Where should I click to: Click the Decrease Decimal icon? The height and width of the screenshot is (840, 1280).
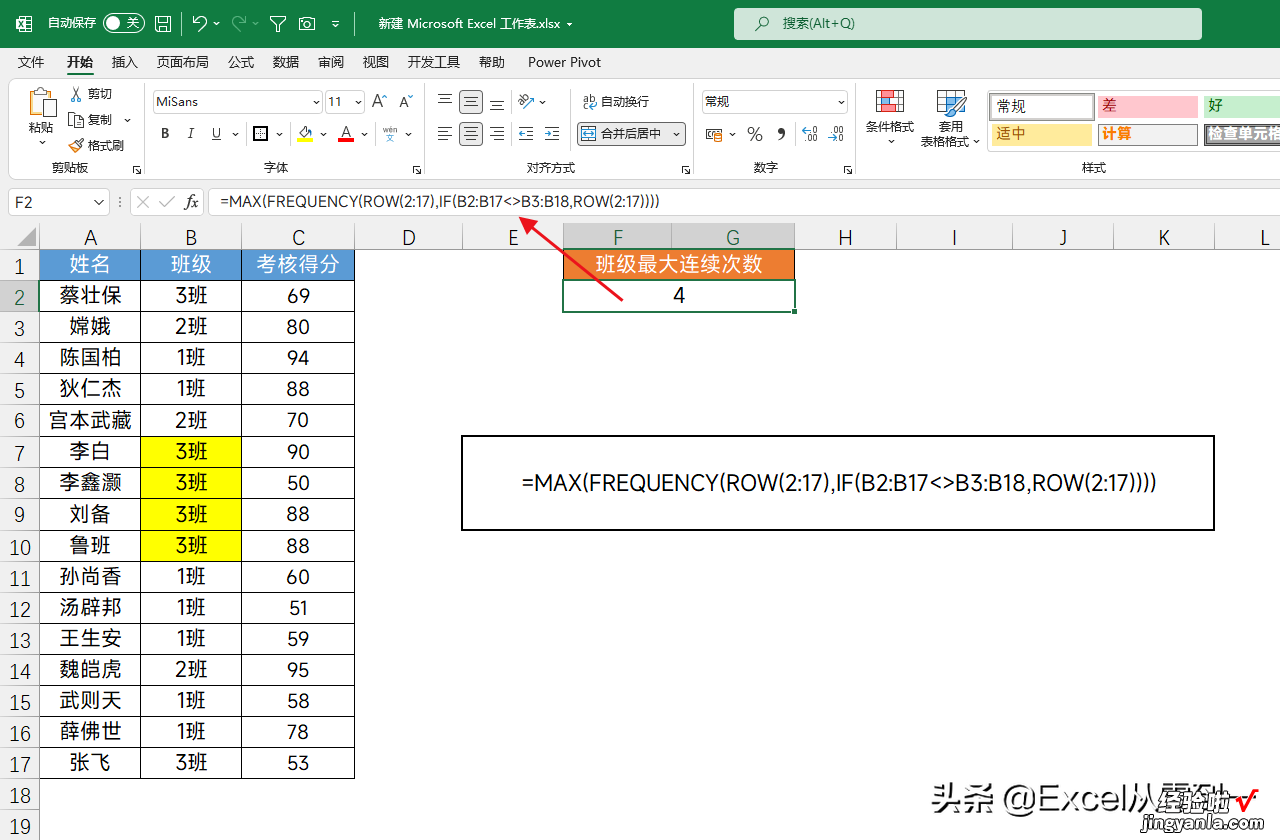836,134
